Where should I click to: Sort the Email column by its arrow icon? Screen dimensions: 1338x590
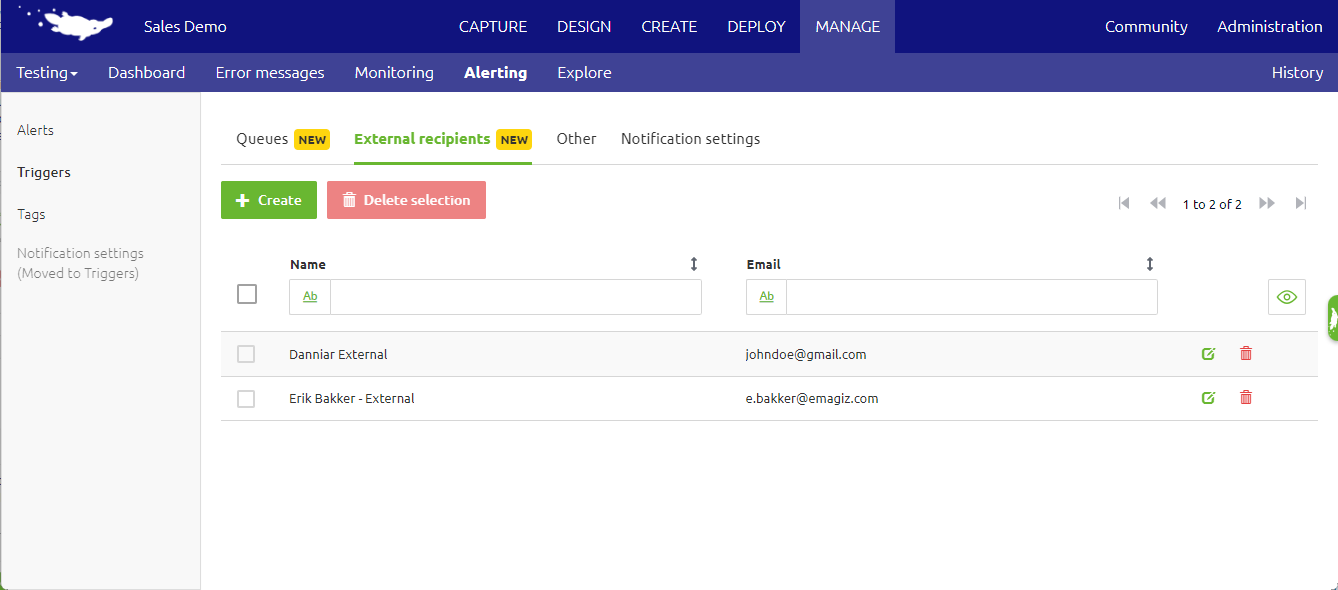point(1150,263)
